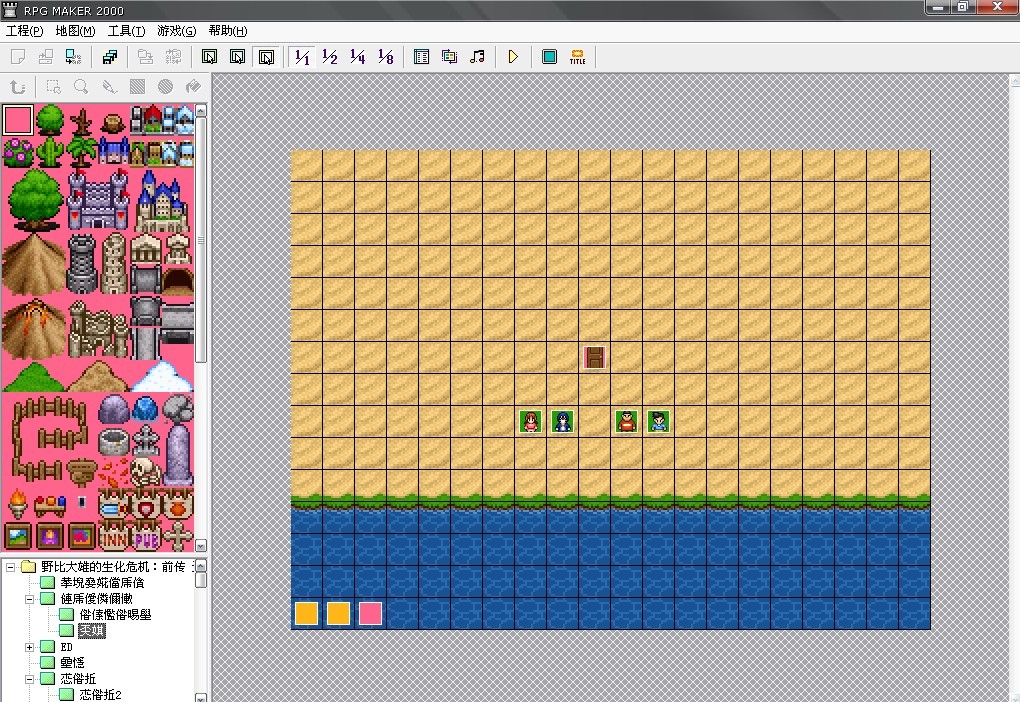This screenshot has height=702, width=1020.
Task: Open the 工具(T) menu
Action: 126,31
